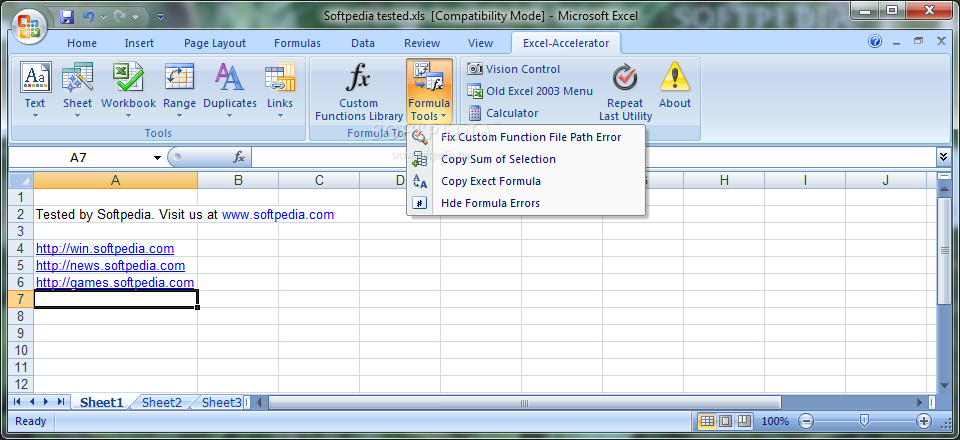This screenshot has height=440, width=960.
Task: Expand the Links dropdown arrow
Action: (x=280, y=116)
